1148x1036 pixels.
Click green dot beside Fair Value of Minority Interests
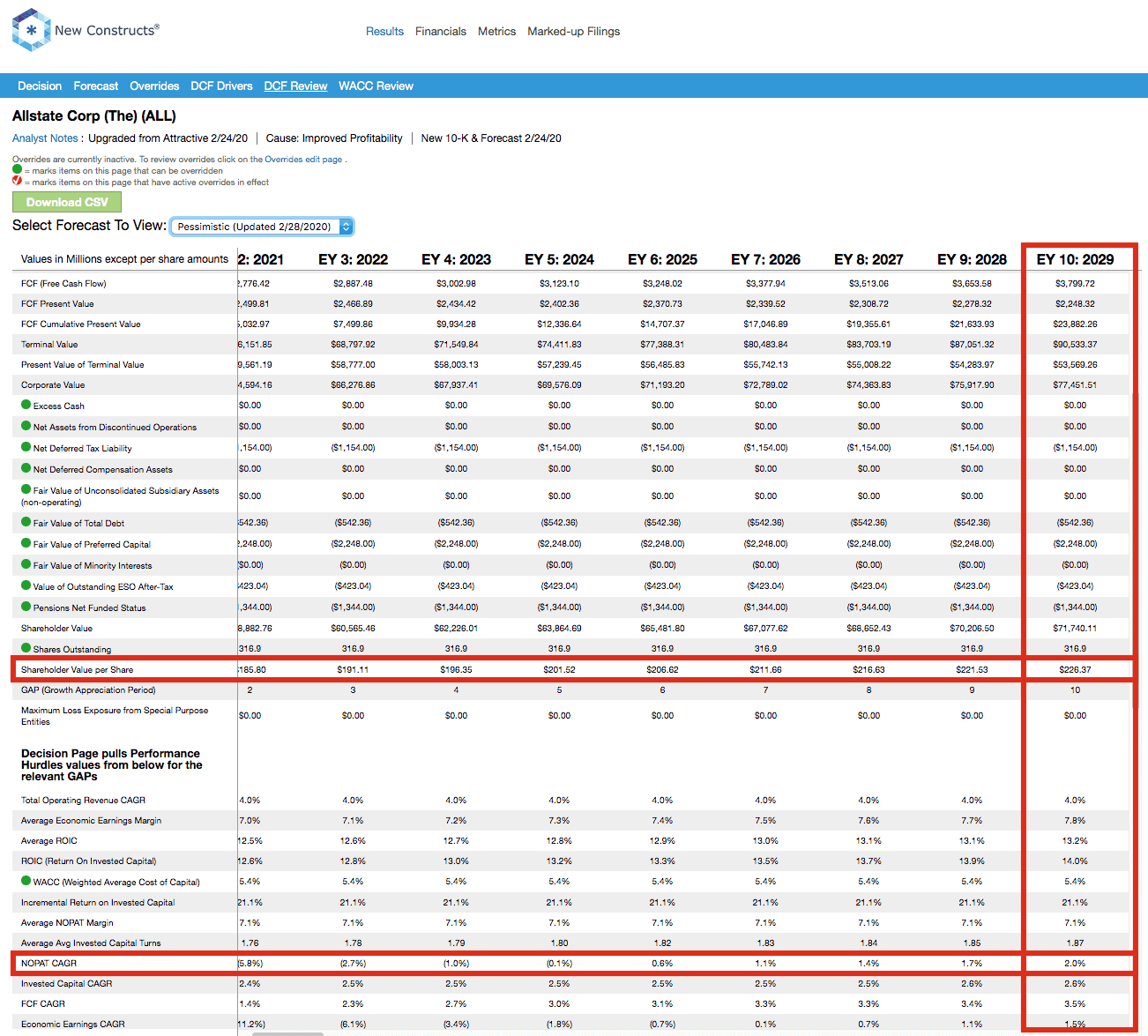(x=26, y=564)
